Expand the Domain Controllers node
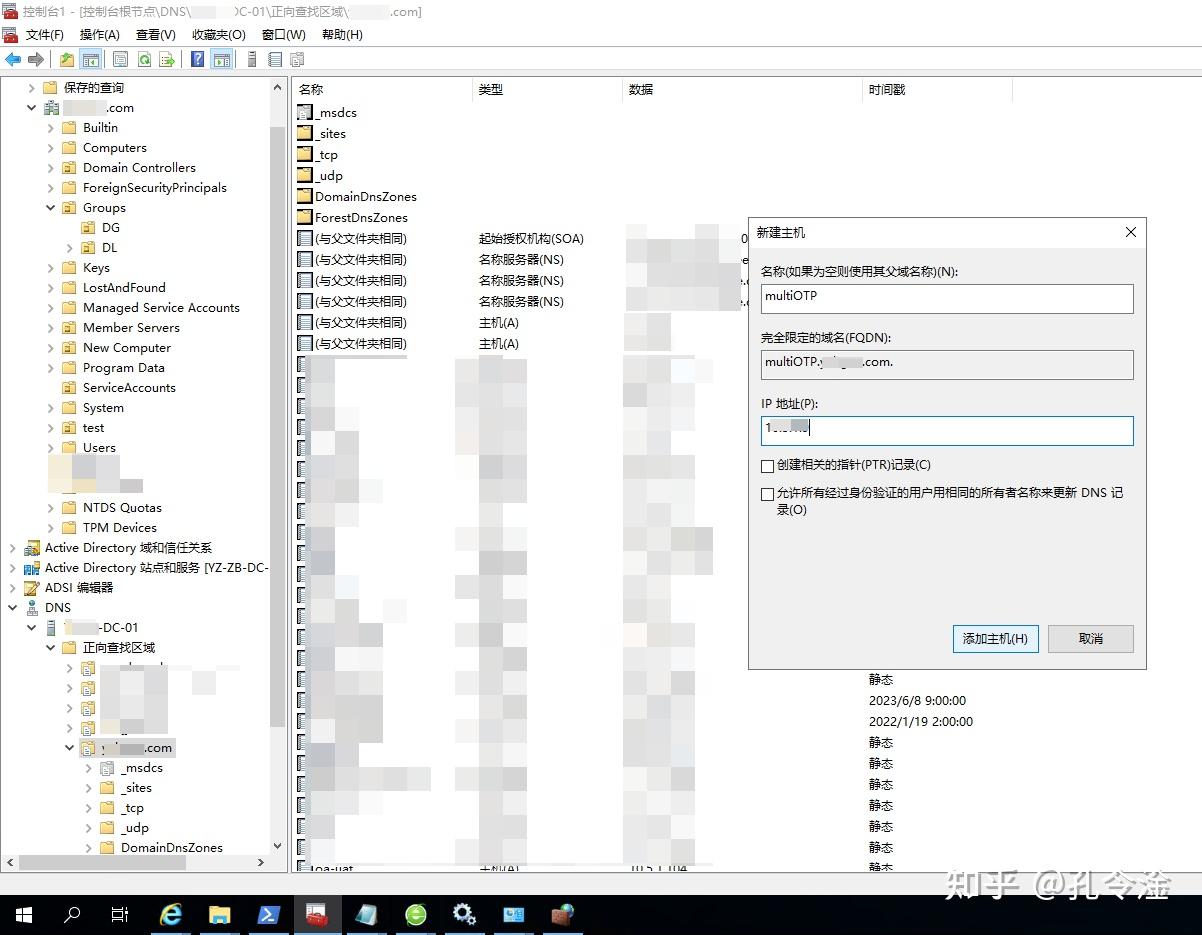The height and width of the screenshot is (935, 1202). click(51, 168)
